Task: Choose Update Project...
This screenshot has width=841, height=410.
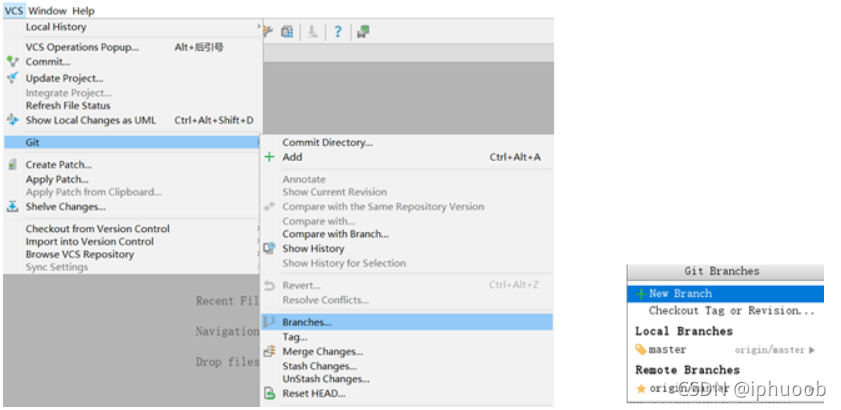Action: [64, 78]
